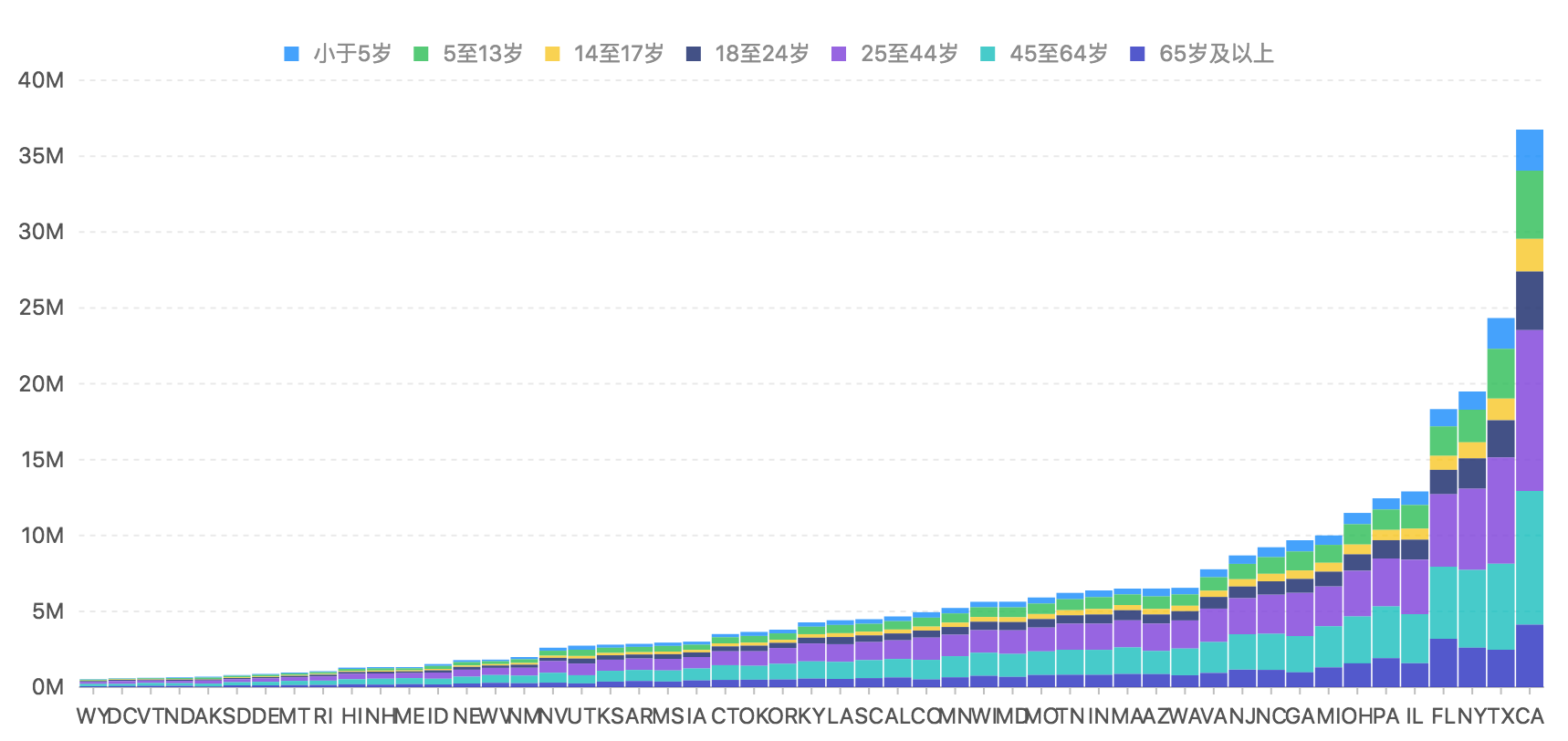Click the 15M y-axis label
The height and width of the screenshot is (741, 1568).
point(42,460)
